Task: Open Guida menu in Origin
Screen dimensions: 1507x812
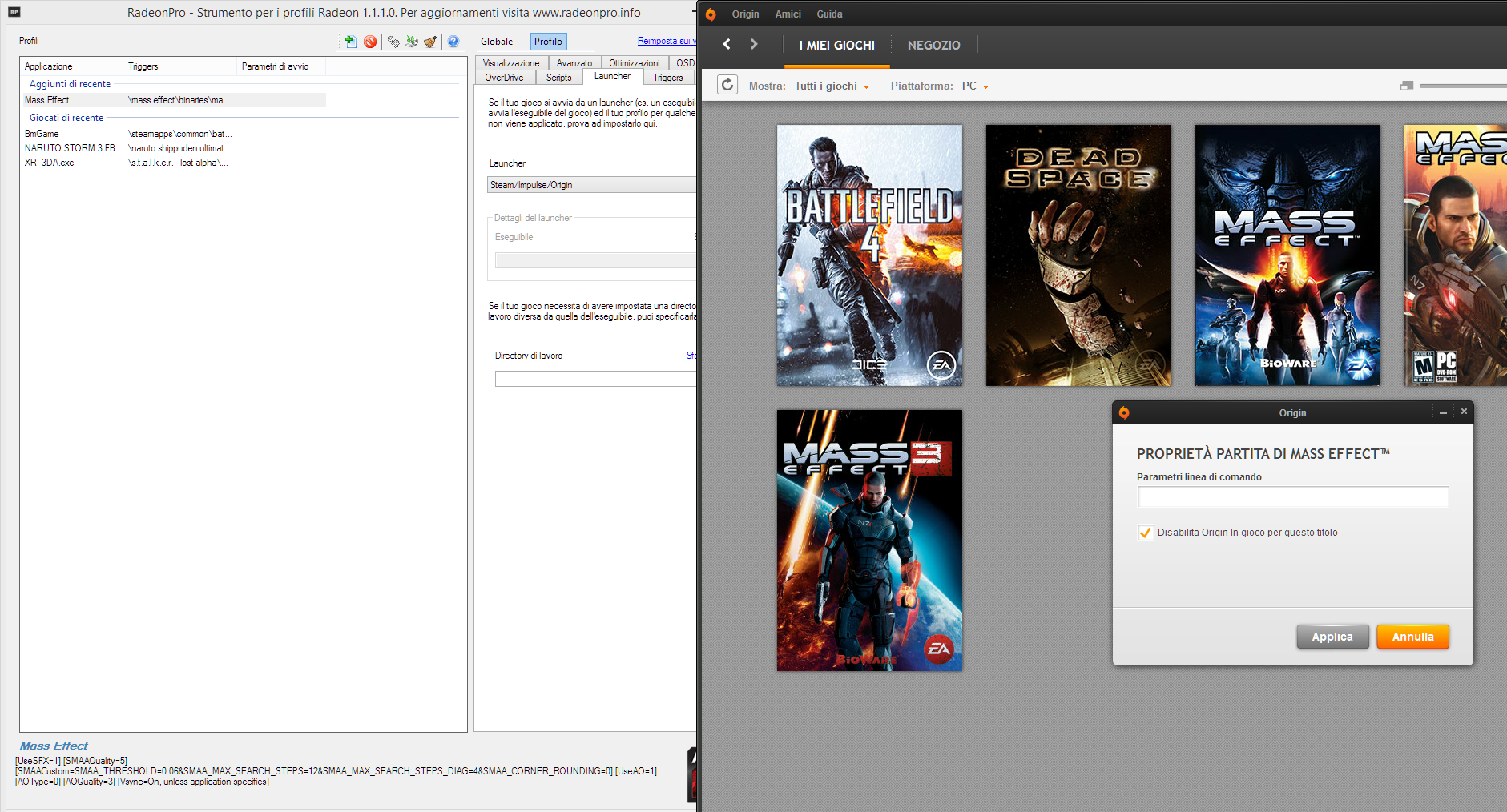Action: click(829, 14)
